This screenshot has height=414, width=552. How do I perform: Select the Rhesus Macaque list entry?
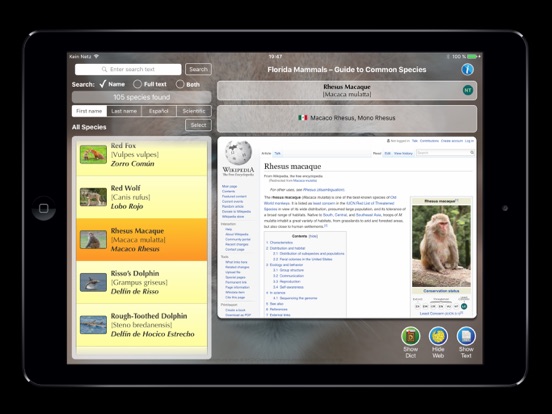point(142,240)
